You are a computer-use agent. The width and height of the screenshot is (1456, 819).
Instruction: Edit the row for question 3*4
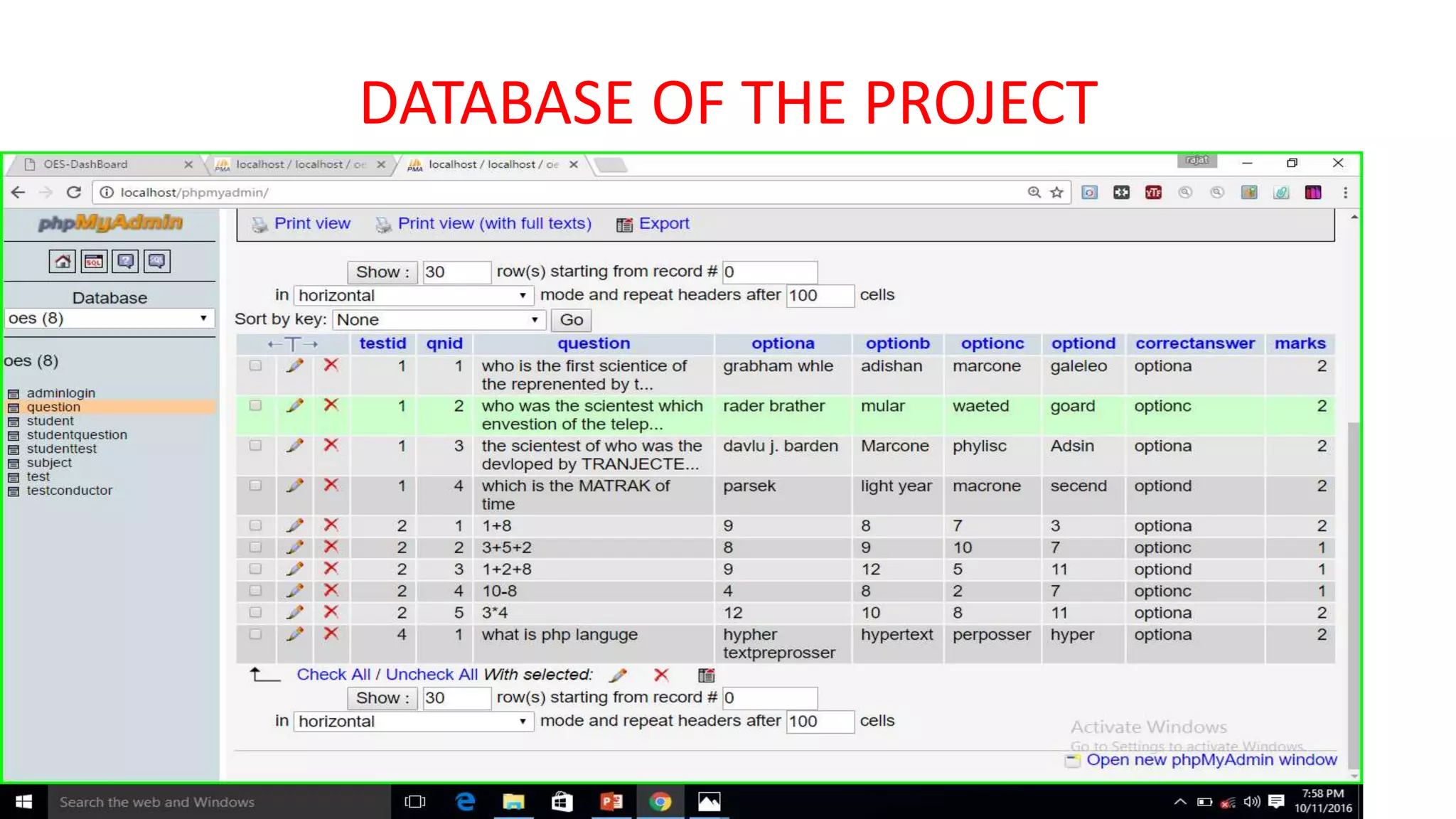294,612
